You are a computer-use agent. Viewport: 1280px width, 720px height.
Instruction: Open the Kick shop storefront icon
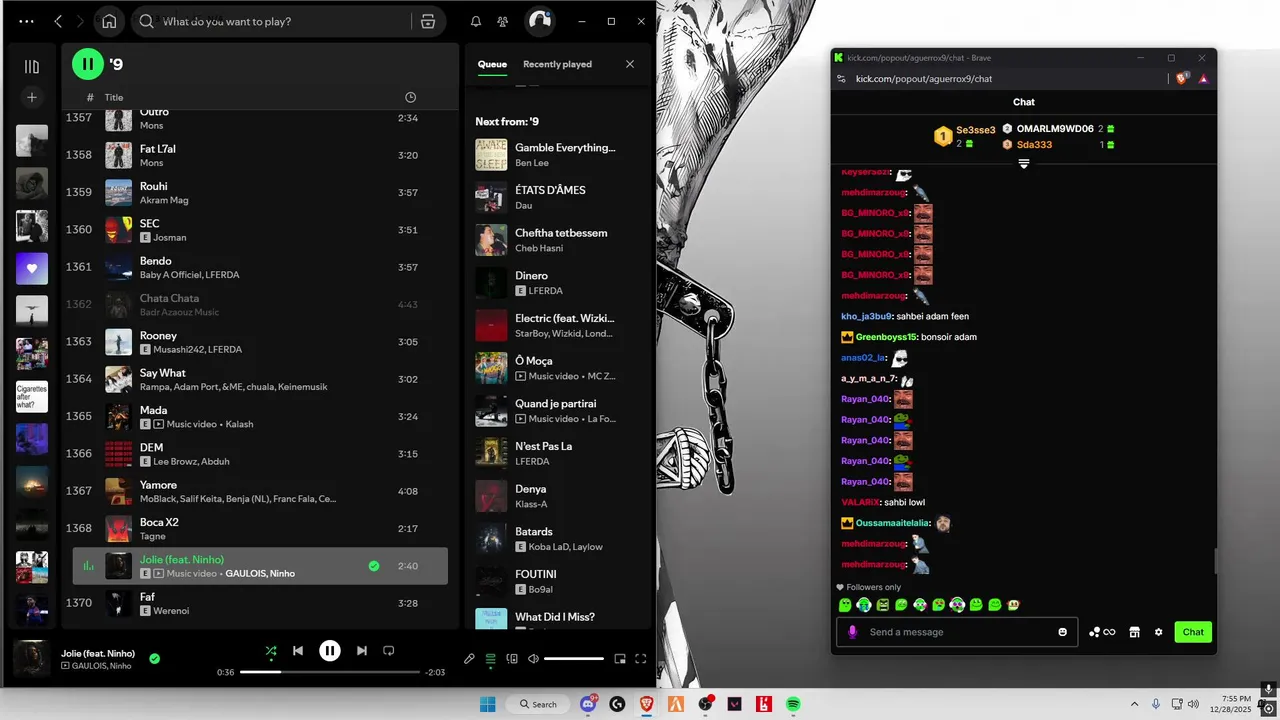click(1135, 632)
